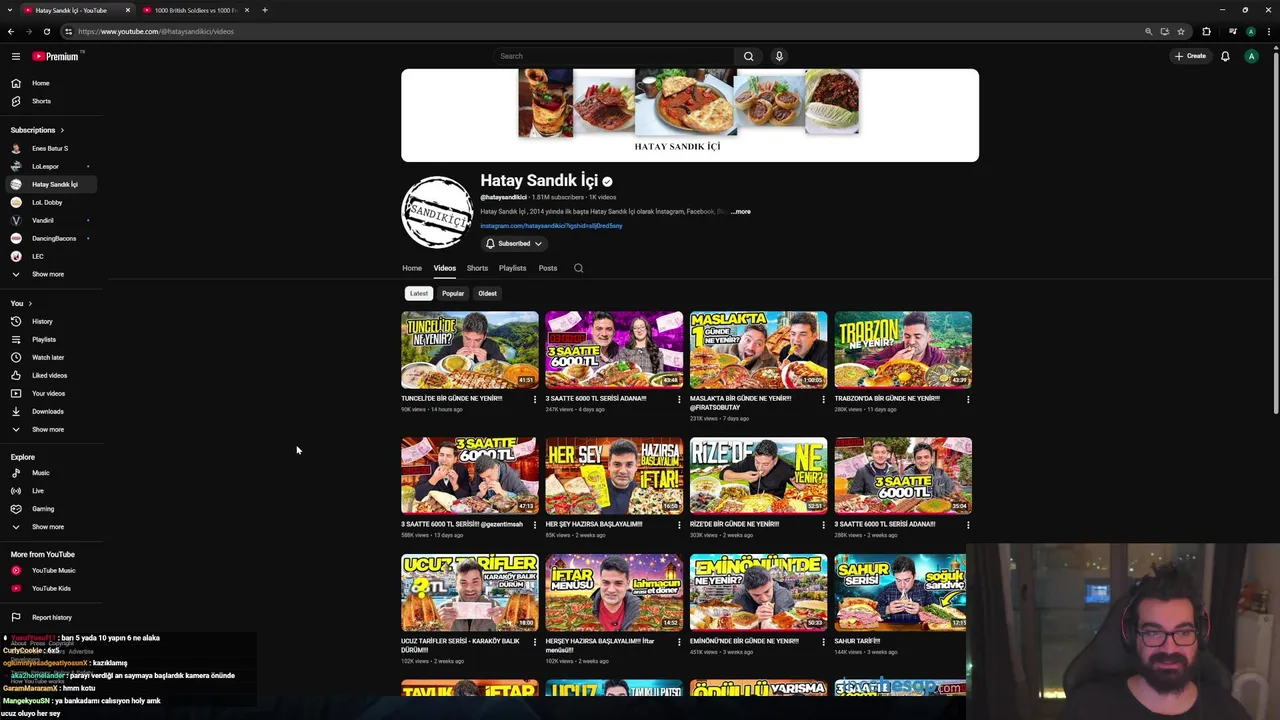1280x720 pixels.
Task: Click the browser reload button
Action: pos(47,31)
